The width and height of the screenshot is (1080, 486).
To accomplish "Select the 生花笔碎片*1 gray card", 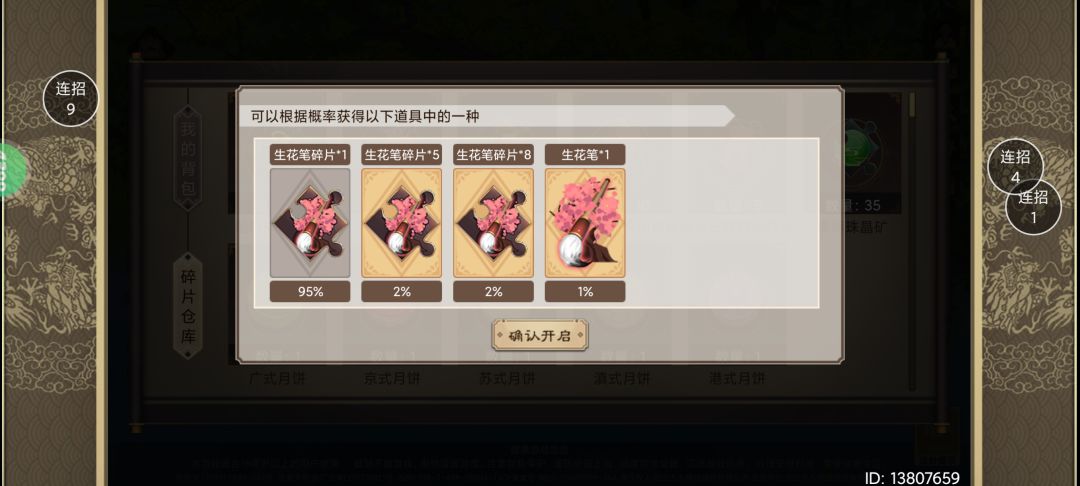I will 310,223.
